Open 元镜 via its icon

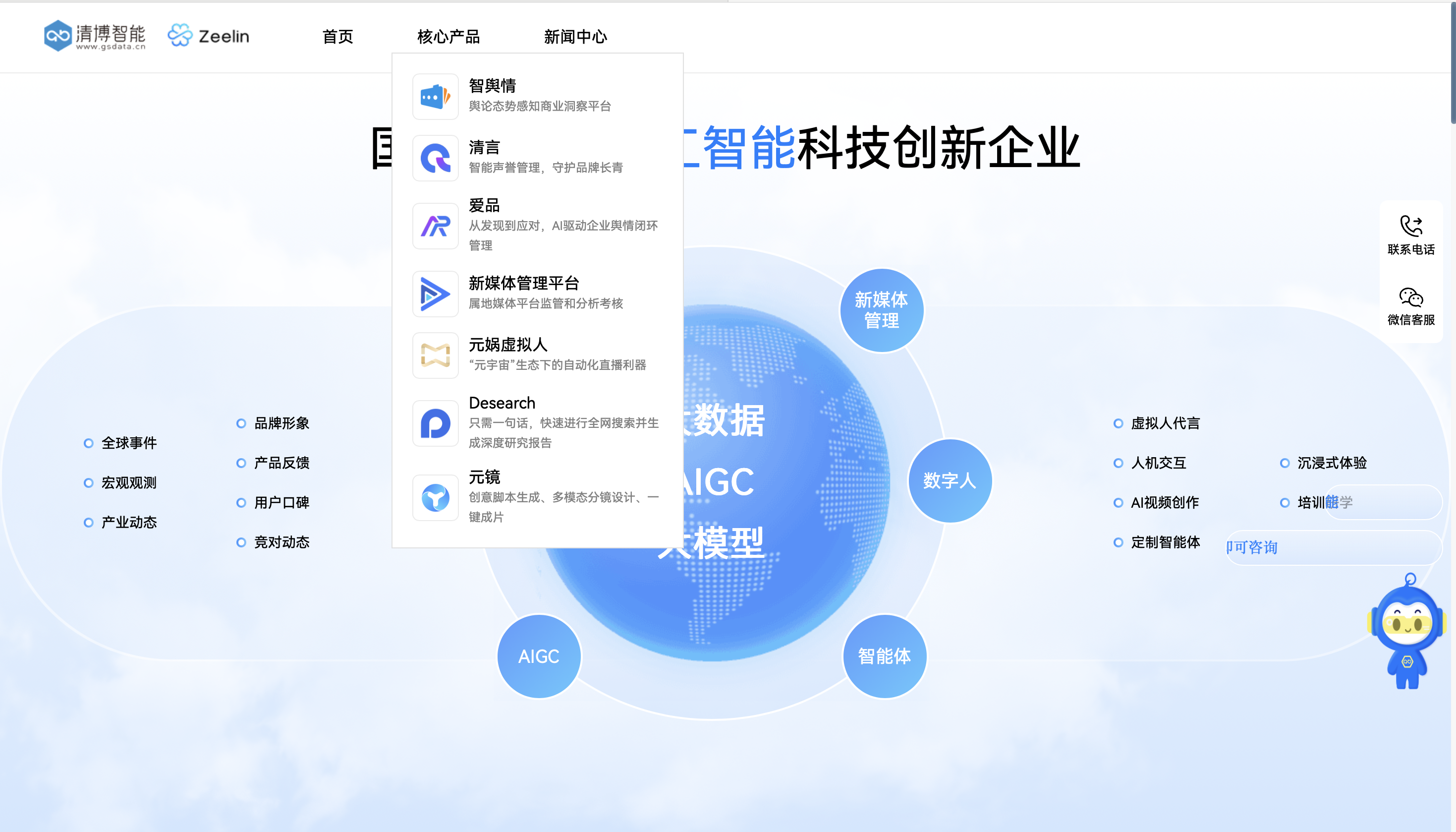[435, 498]
